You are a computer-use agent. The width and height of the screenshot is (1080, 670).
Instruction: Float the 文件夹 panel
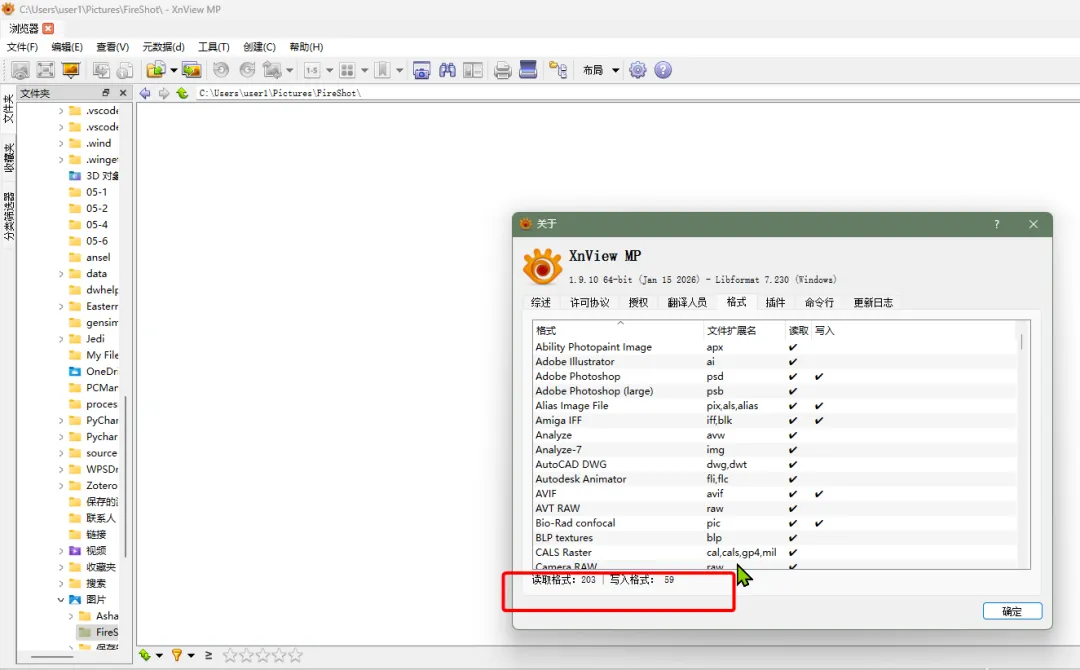(105, 92)
